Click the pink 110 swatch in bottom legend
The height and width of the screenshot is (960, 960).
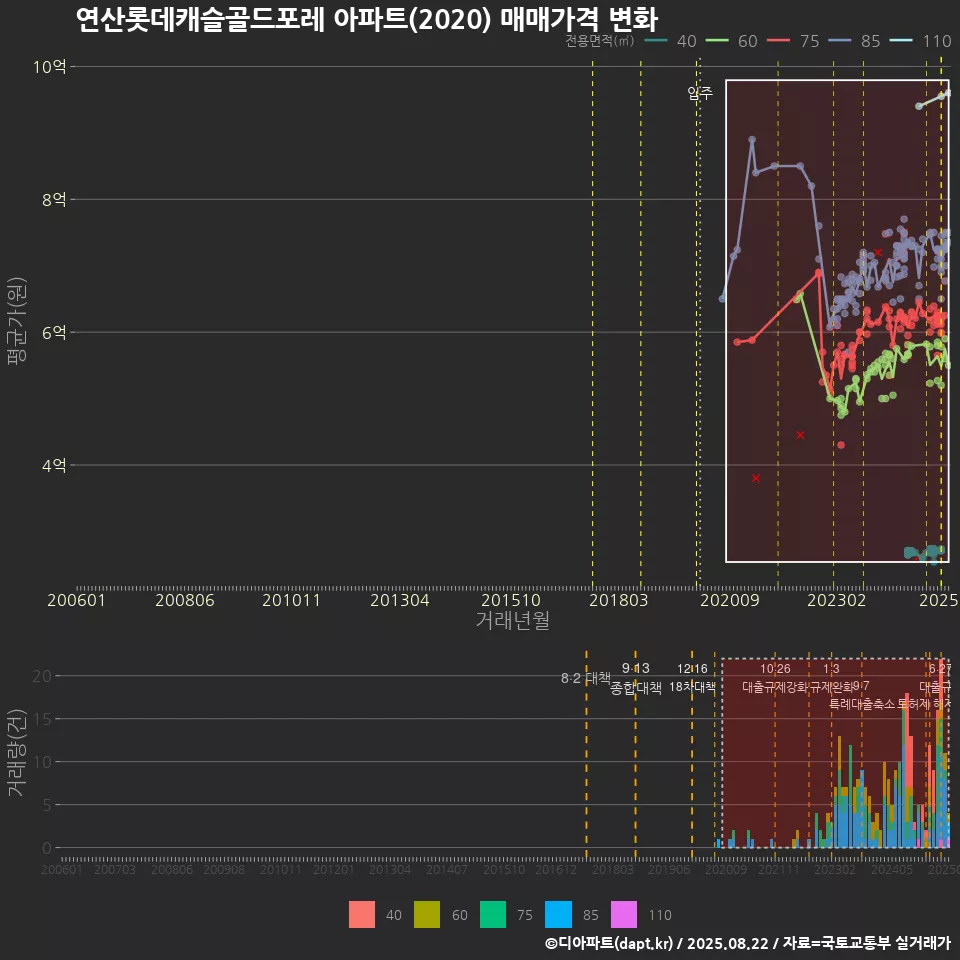624,915
